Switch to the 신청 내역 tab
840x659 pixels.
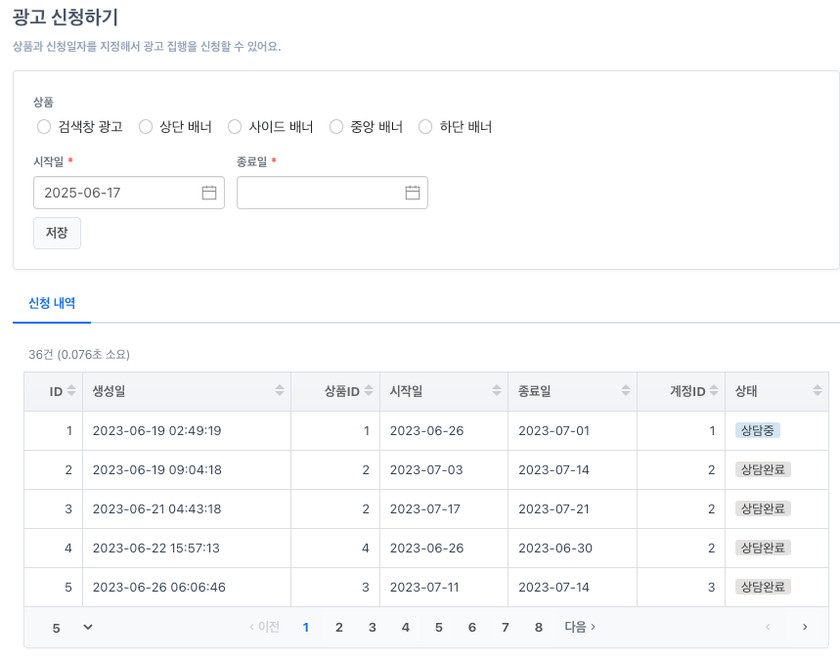coord(52,304)
